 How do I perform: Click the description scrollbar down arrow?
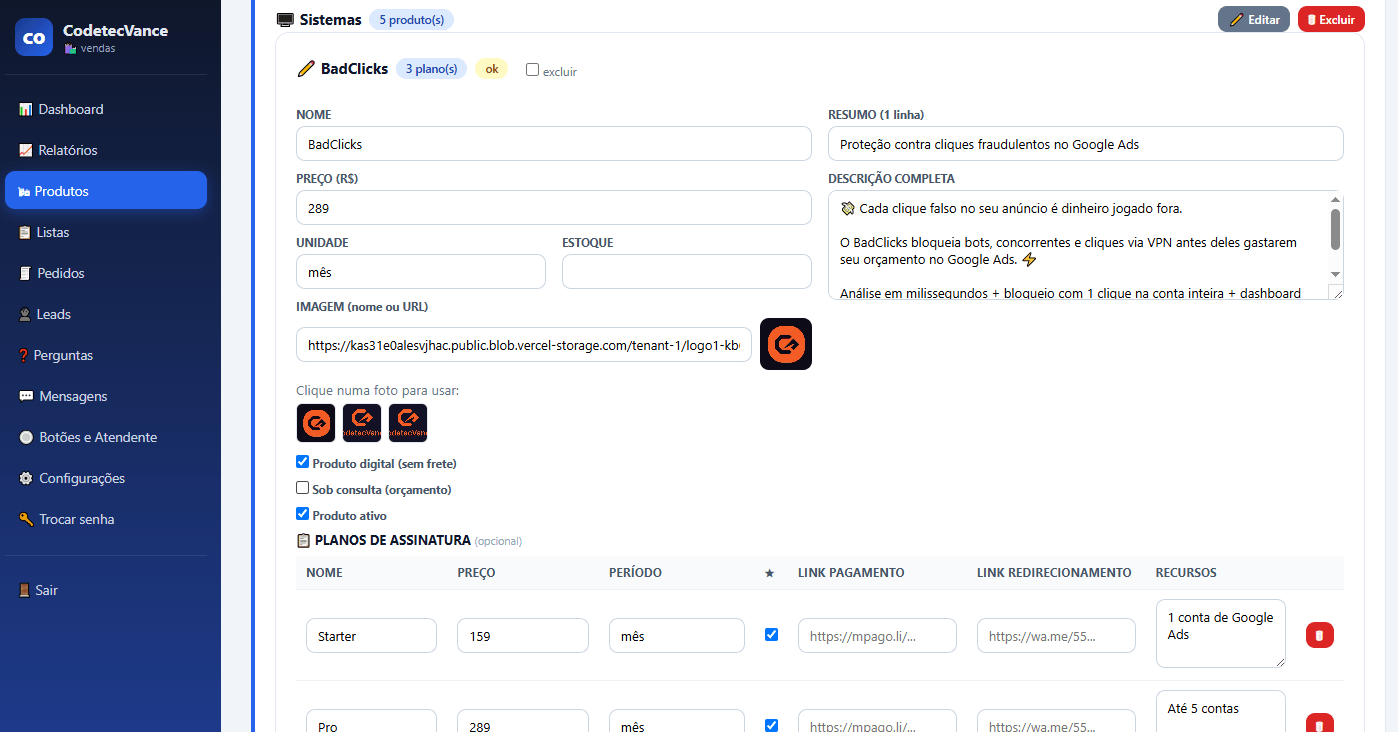click(x=1335, y=274)
